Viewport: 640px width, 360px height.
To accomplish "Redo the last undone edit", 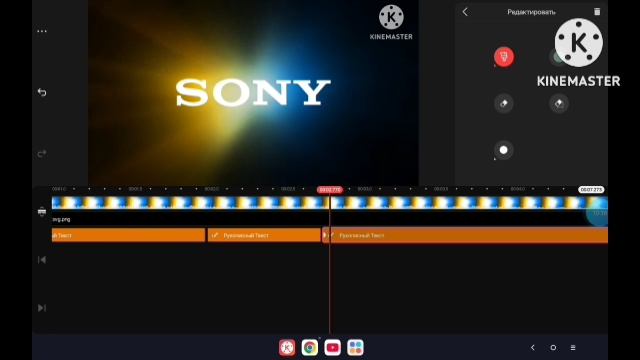I will 42,154.
